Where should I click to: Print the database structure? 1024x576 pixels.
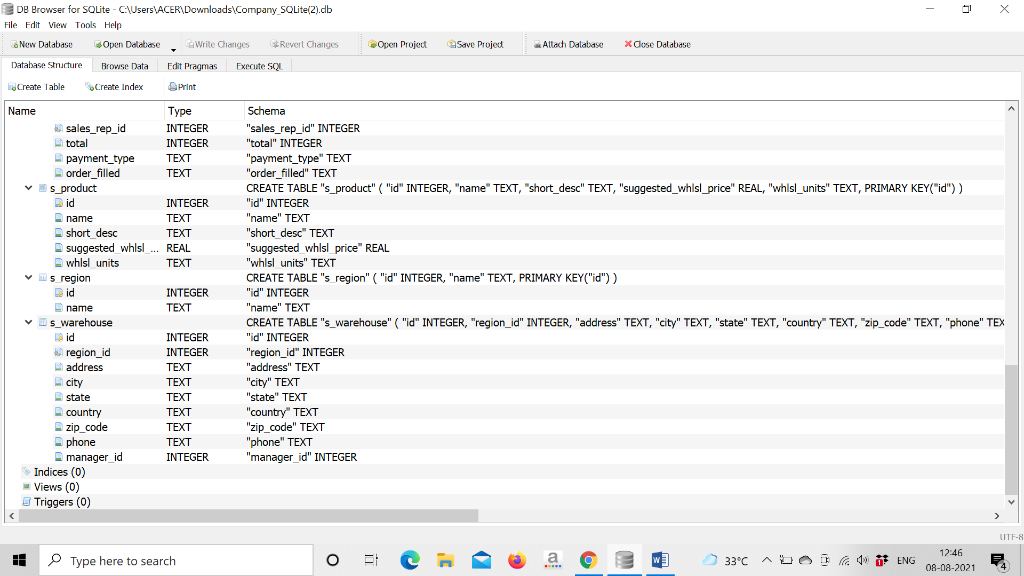(181, 86)
